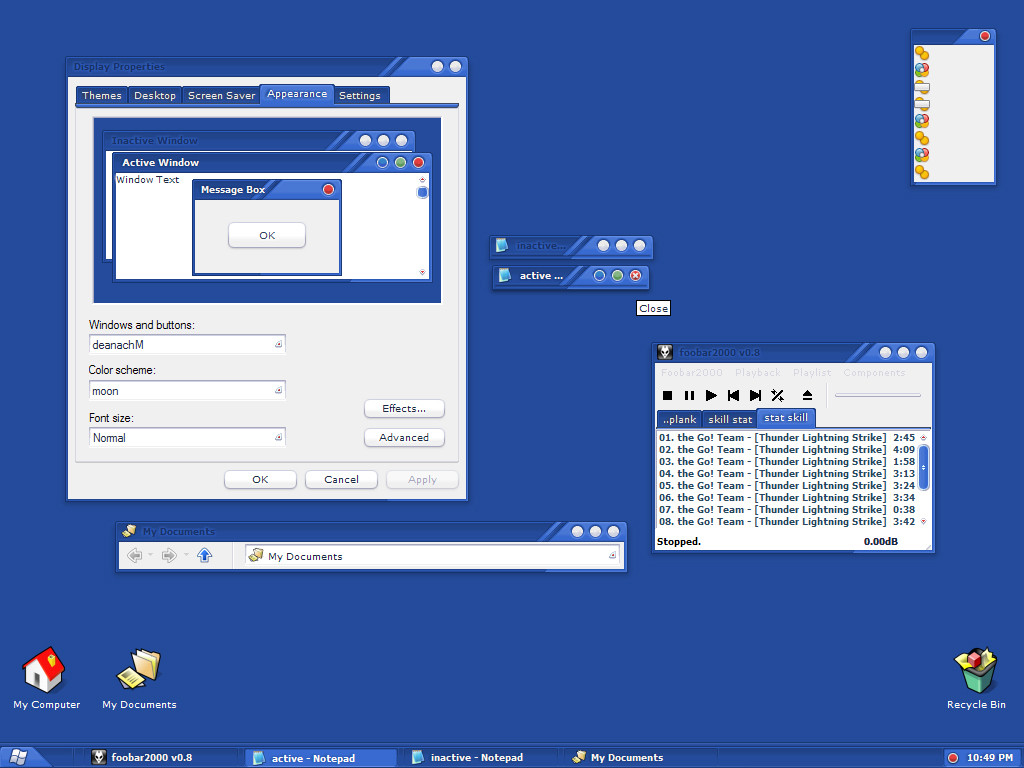Stop playback in foobar2000

(x=667, y=395)
